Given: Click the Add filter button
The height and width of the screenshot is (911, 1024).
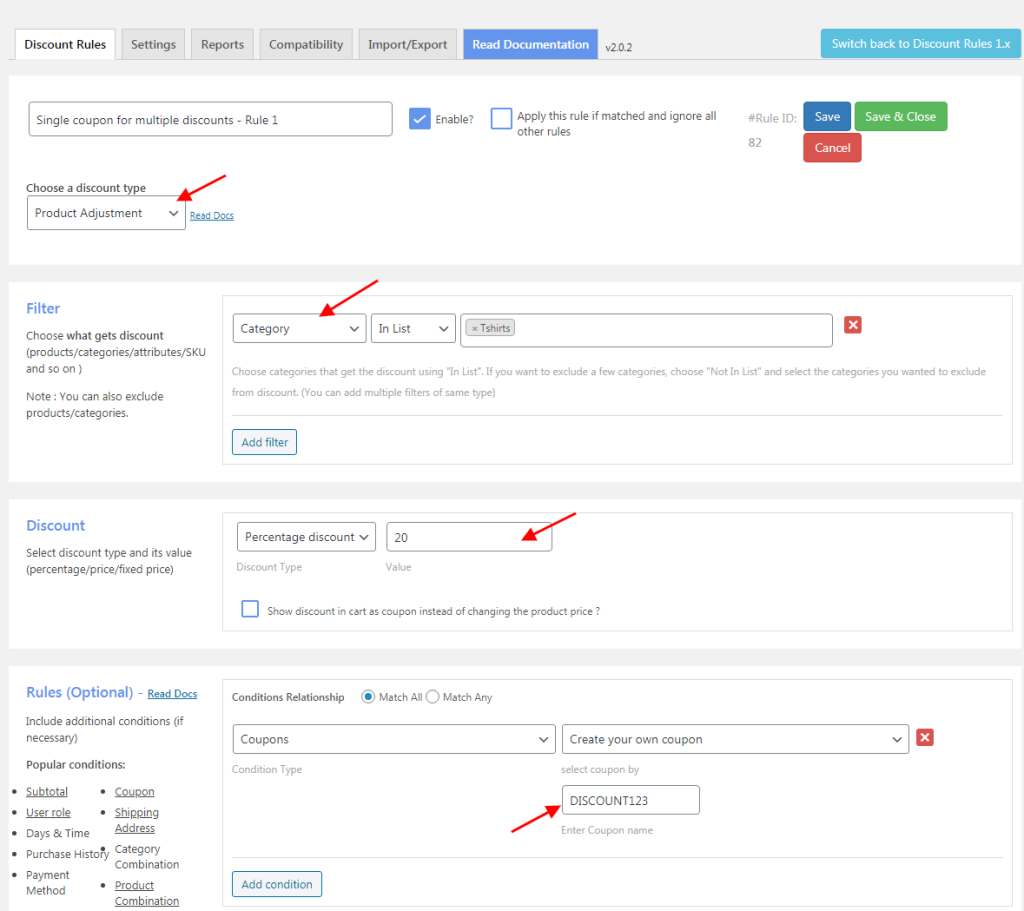Looking at the screenshot, I should point(264,442).
